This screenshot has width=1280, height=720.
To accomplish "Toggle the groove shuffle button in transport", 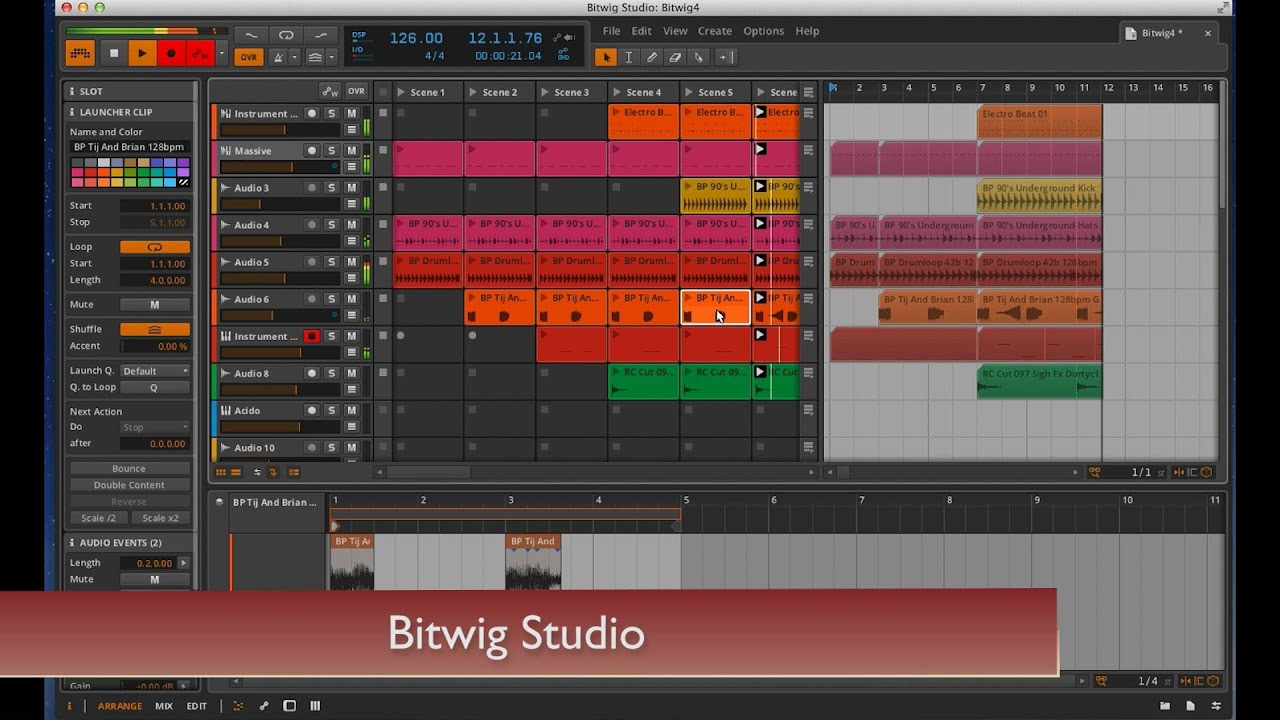I will coord(315,57).
